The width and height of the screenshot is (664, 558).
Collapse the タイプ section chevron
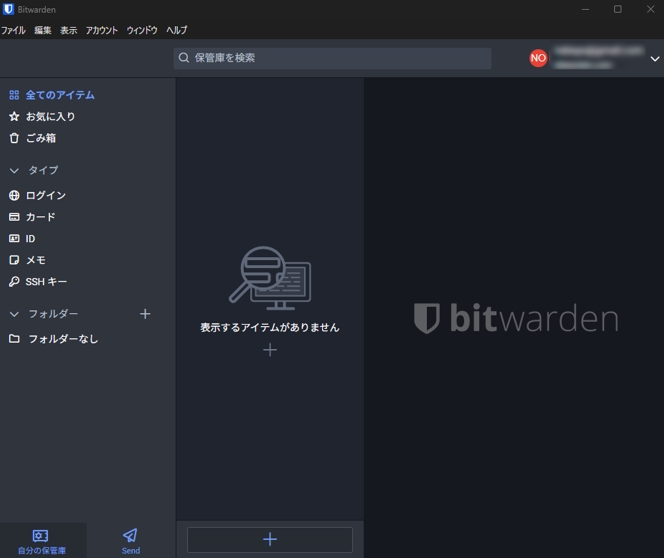click(14, 171)
